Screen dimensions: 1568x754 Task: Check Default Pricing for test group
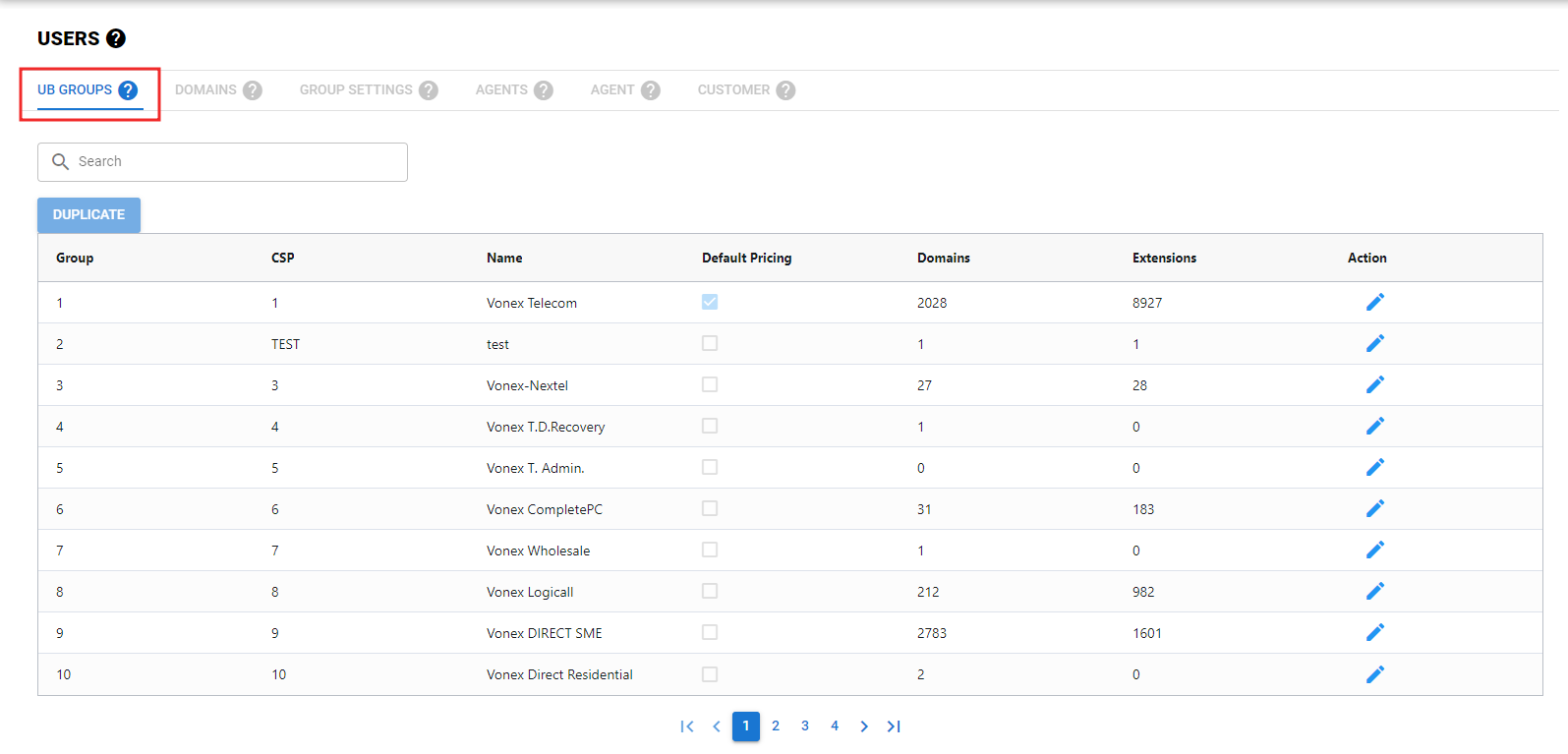710,343
